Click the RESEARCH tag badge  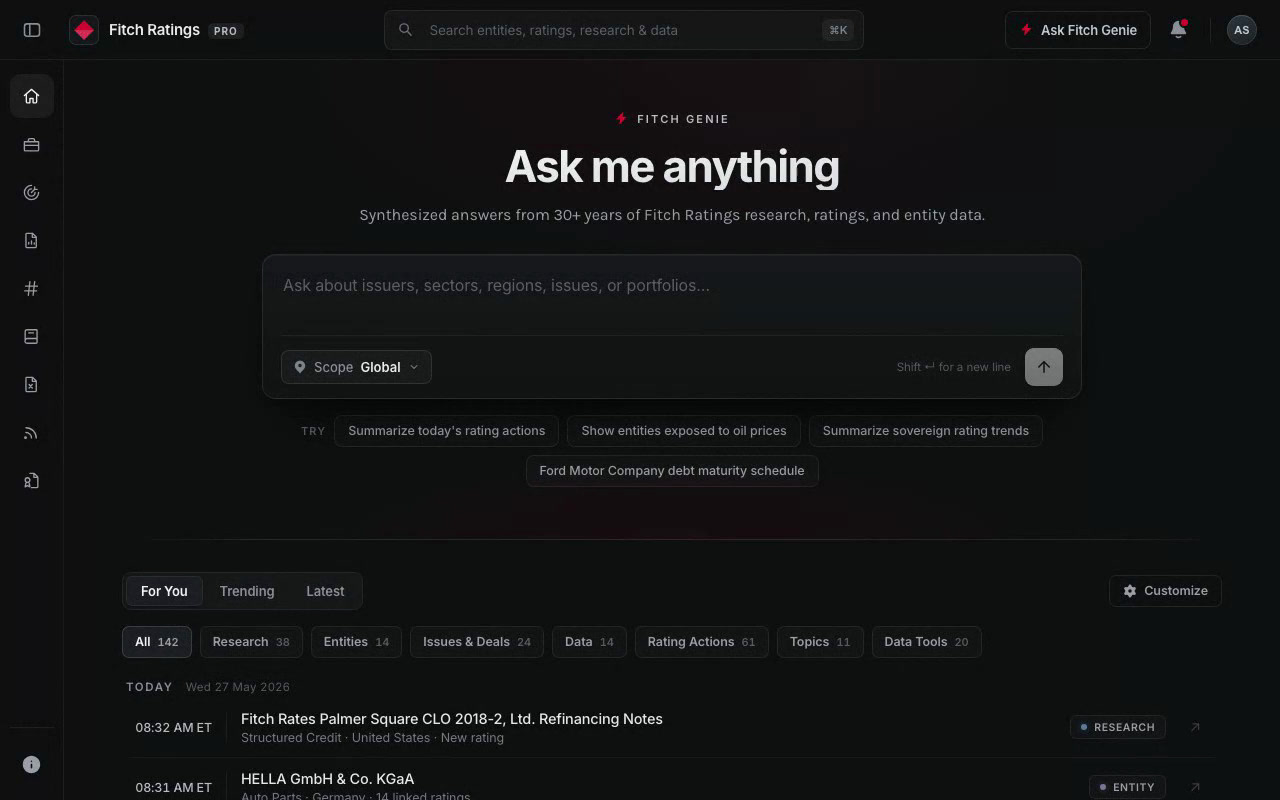pos(1118,727)
